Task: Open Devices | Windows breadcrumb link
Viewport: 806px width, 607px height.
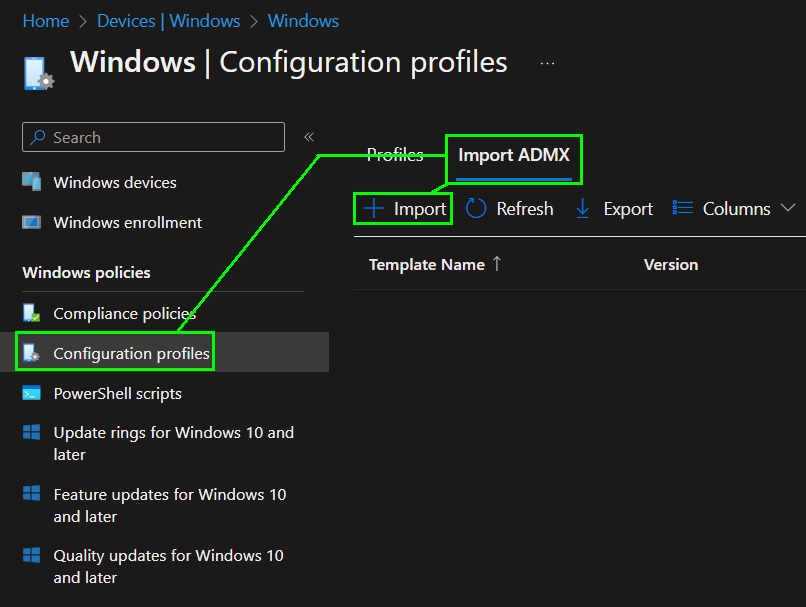Action: click(168, 21)
